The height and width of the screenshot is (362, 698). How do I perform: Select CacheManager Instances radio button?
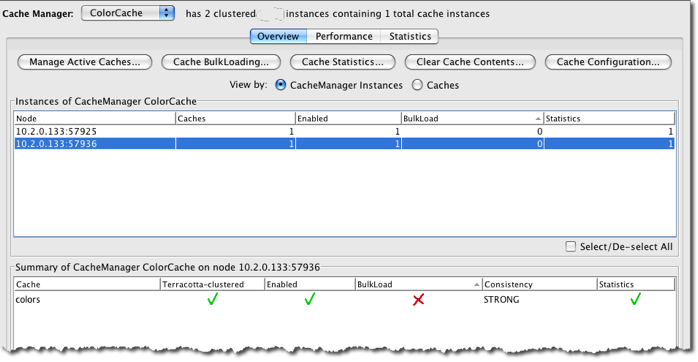[280, 85]
